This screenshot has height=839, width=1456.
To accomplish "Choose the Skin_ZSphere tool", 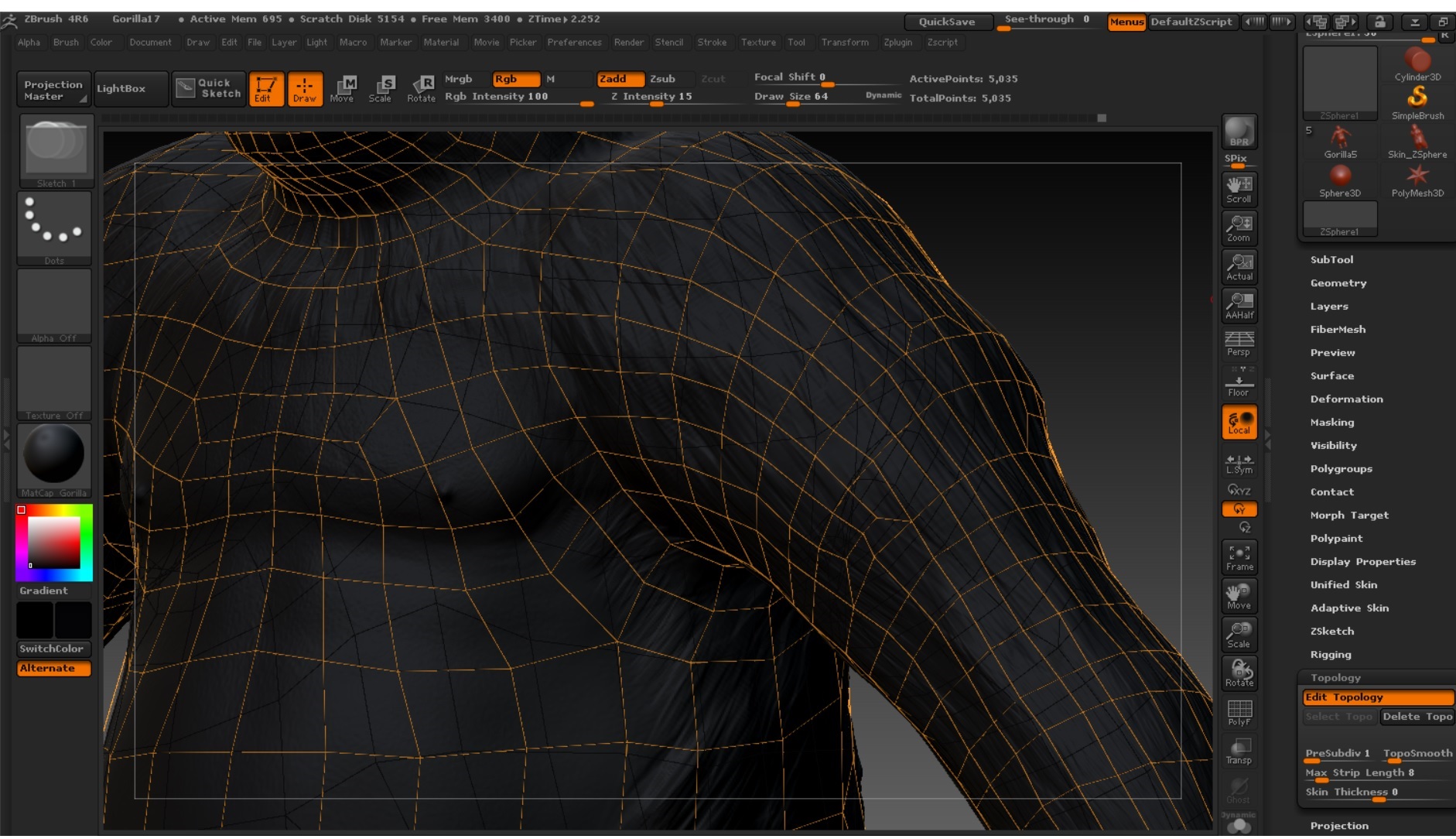I will (x=1417, y=142).
